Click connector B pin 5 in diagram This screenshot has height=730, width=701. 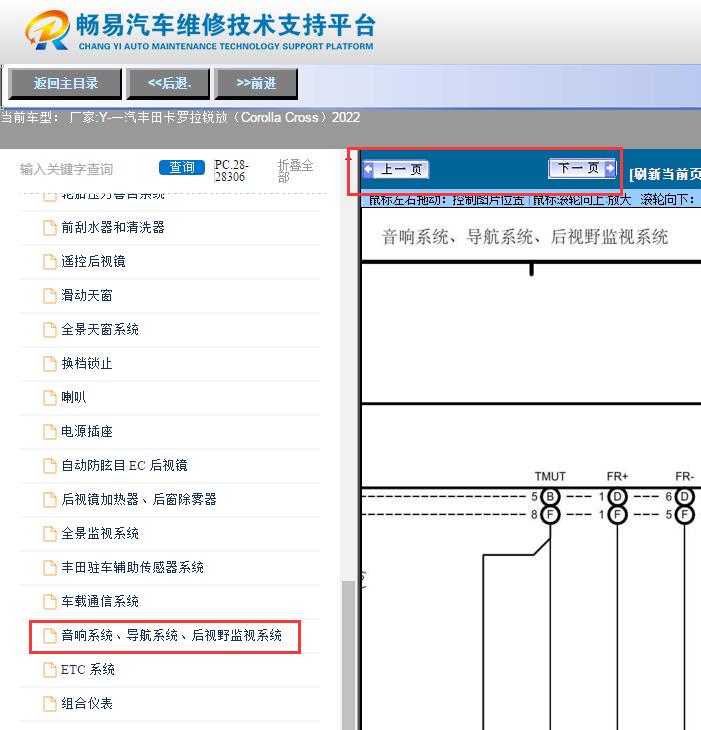click(550, 497)
